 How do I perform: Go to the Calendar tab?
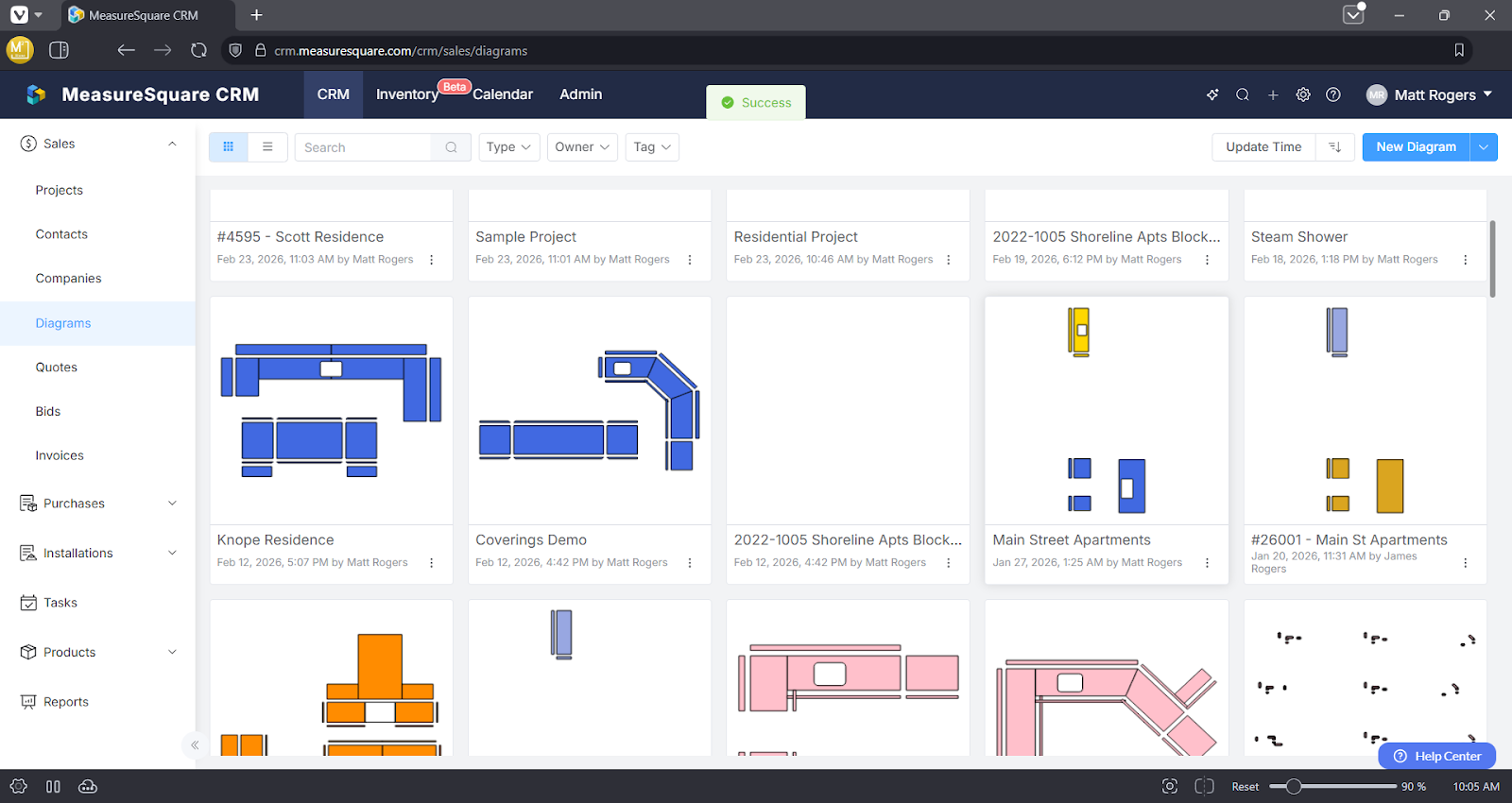pos(503,94)
